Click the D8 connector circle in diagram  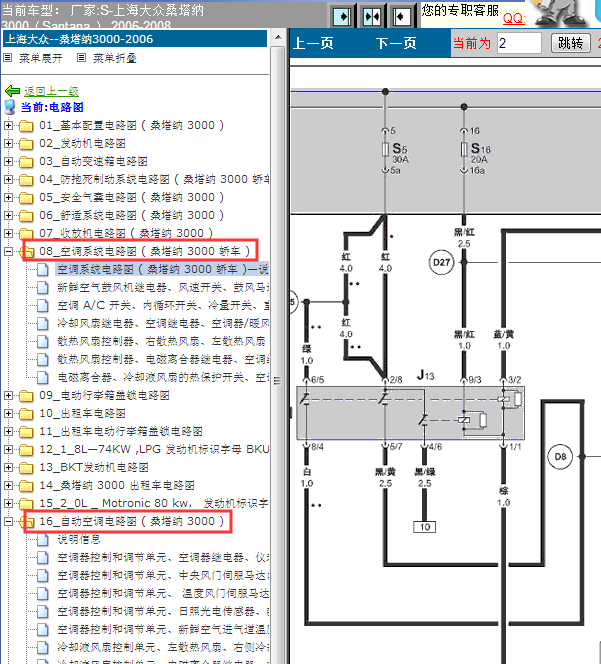tap(560, 456)
